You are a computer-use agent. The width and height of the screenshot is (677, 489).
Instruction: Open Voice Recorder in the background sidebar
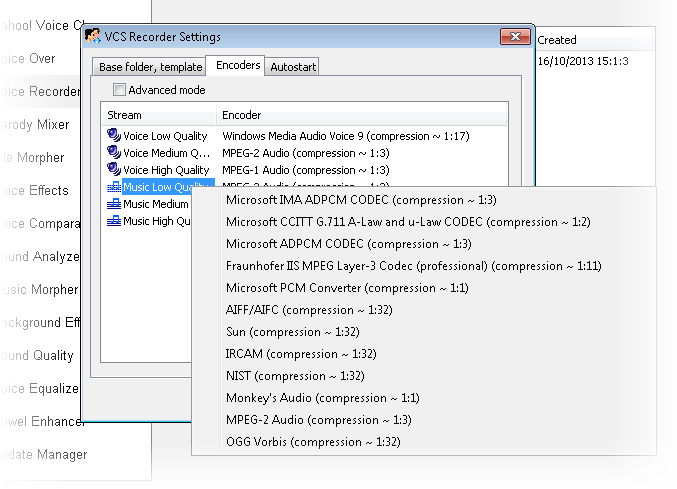point(40,91)
